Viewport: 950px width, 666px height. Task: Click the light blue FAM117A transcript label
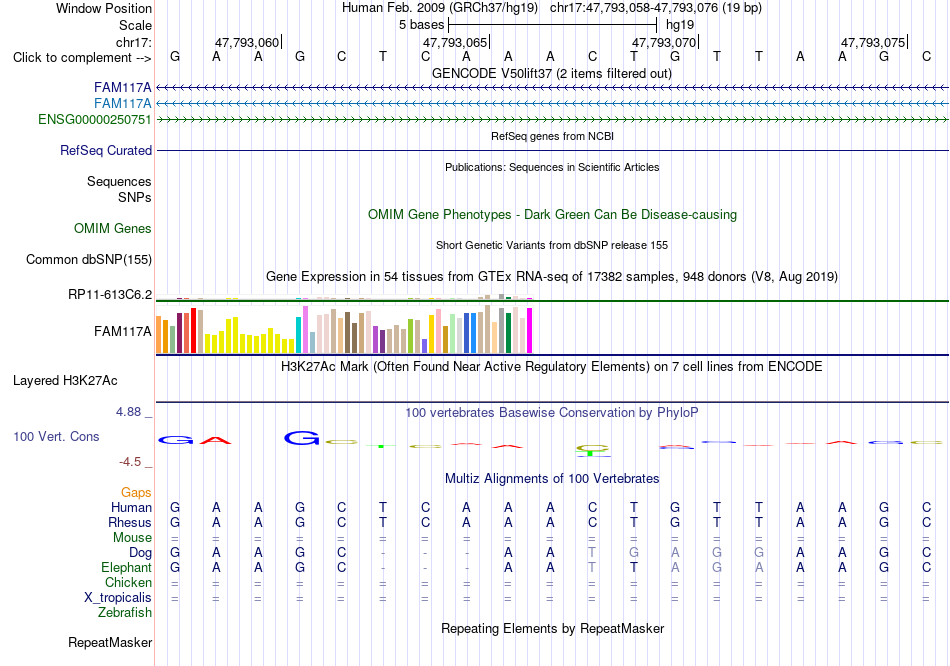pyautogui.click(x=122, y=104)
